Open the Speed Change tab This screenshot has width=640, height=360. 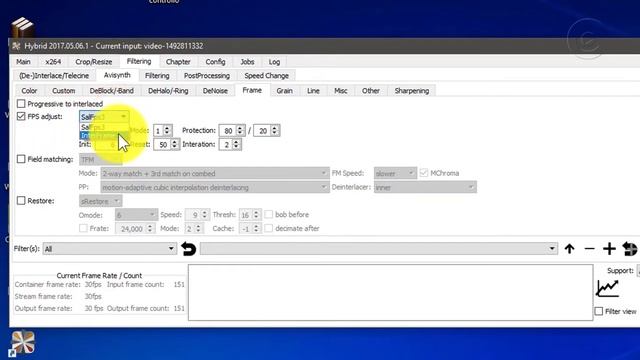(267, 76)
